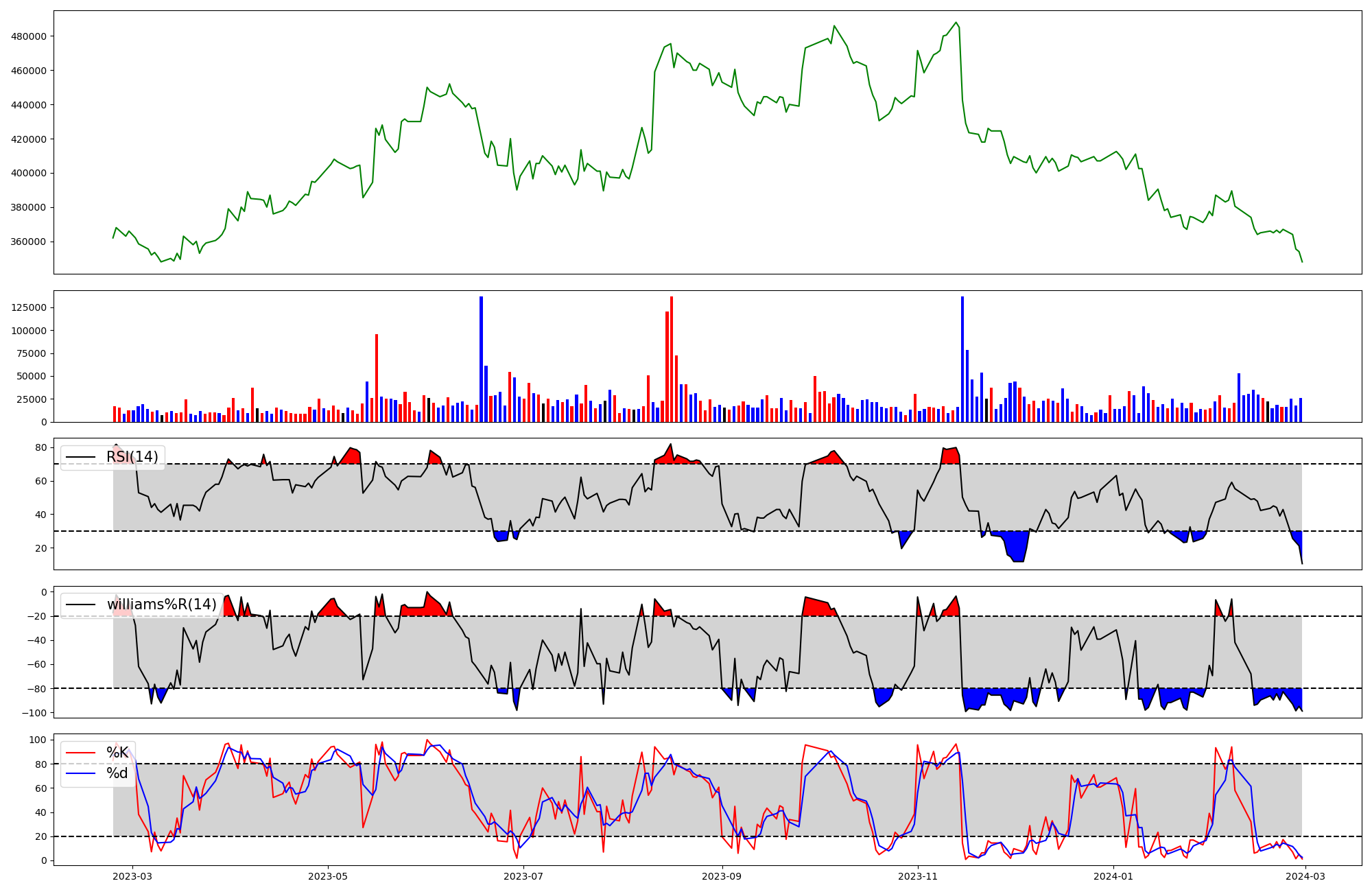Image resolution: width=1372 pixels, height=892 pixels.
Task: Click the red %K line sample in legend
Action: [80, 753]
